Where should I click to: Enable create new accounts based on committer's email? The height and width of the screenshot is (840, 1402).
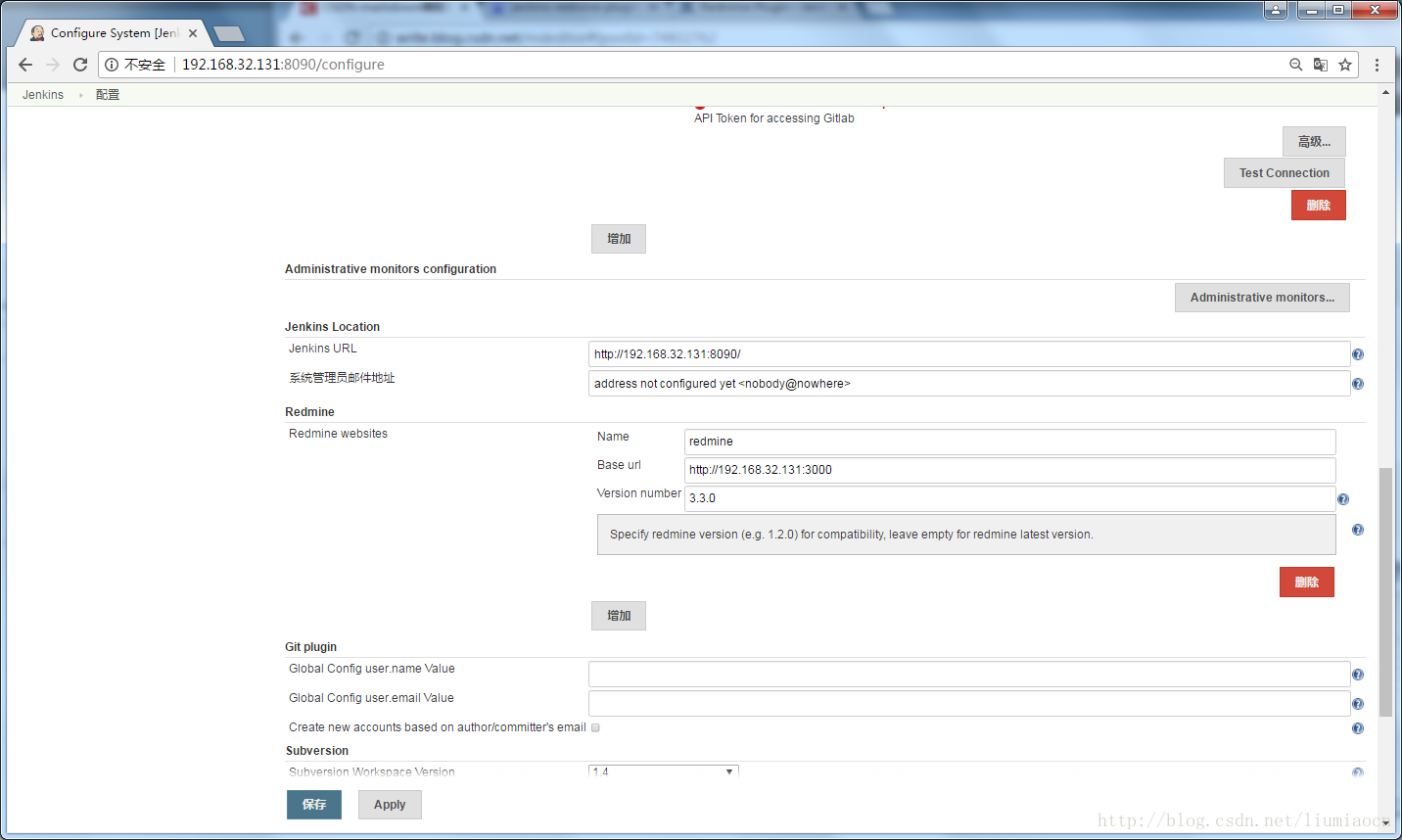coord(595,727)
